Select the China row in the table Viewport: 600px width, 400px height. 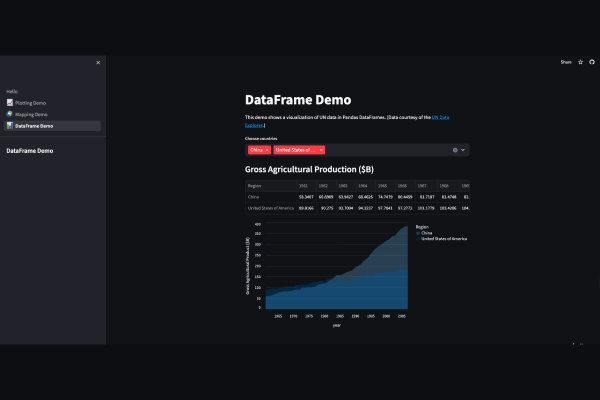[256, 197]
